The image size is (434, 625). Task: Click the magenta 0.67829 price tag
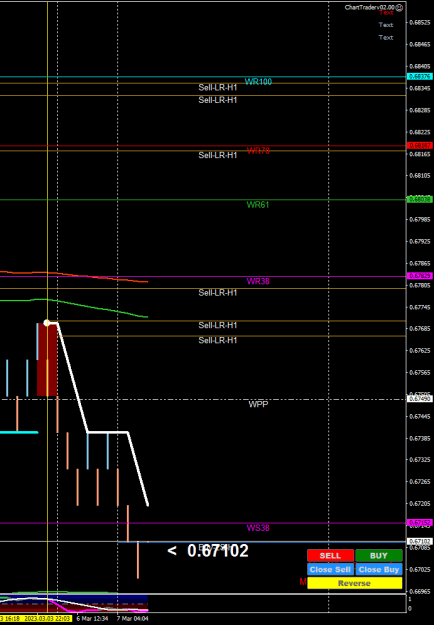[419, 276]
